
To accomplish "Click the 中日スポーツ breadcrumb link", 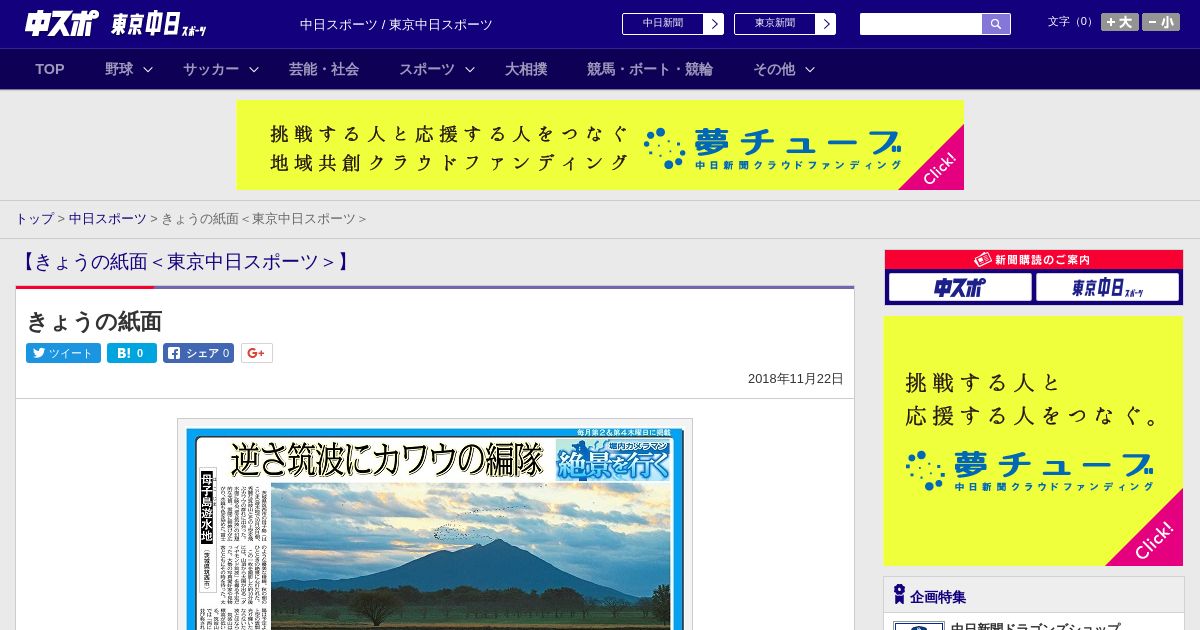I will click(107, 219).
